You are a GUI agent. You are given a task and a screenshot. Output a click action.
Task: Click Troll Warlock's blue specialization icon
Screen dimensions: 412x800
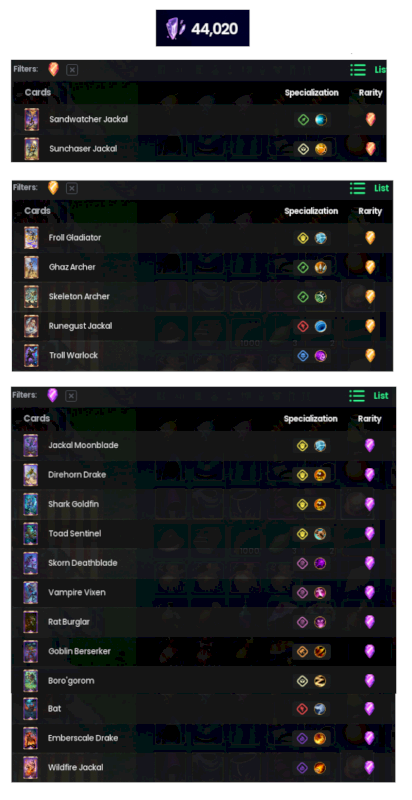(x=303, y=356)
